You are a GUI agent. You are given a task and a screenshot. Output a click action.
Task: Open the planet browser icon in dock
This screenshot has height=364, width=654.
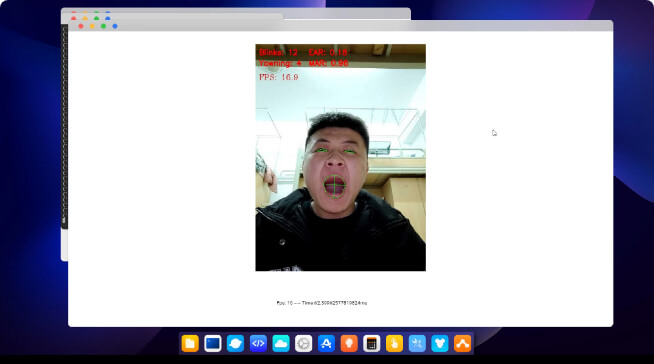(x=235, y=344)
